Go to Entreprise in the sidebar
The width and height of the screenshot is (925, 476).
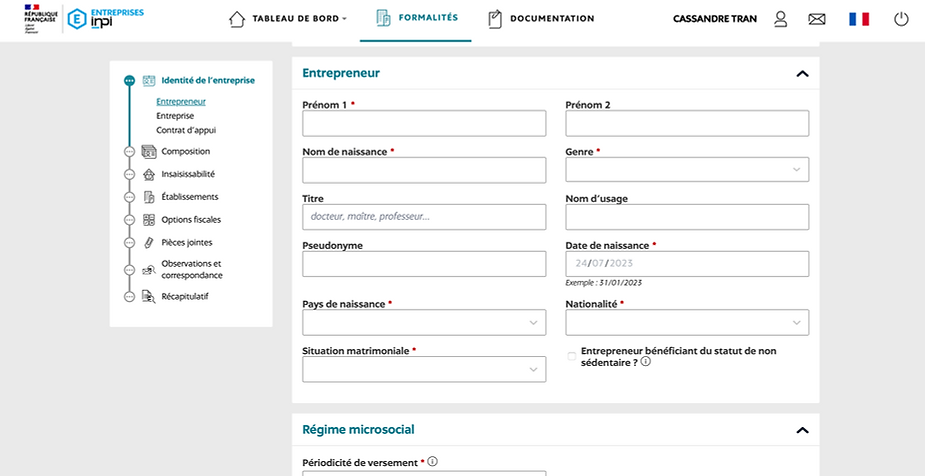point(175,116)
